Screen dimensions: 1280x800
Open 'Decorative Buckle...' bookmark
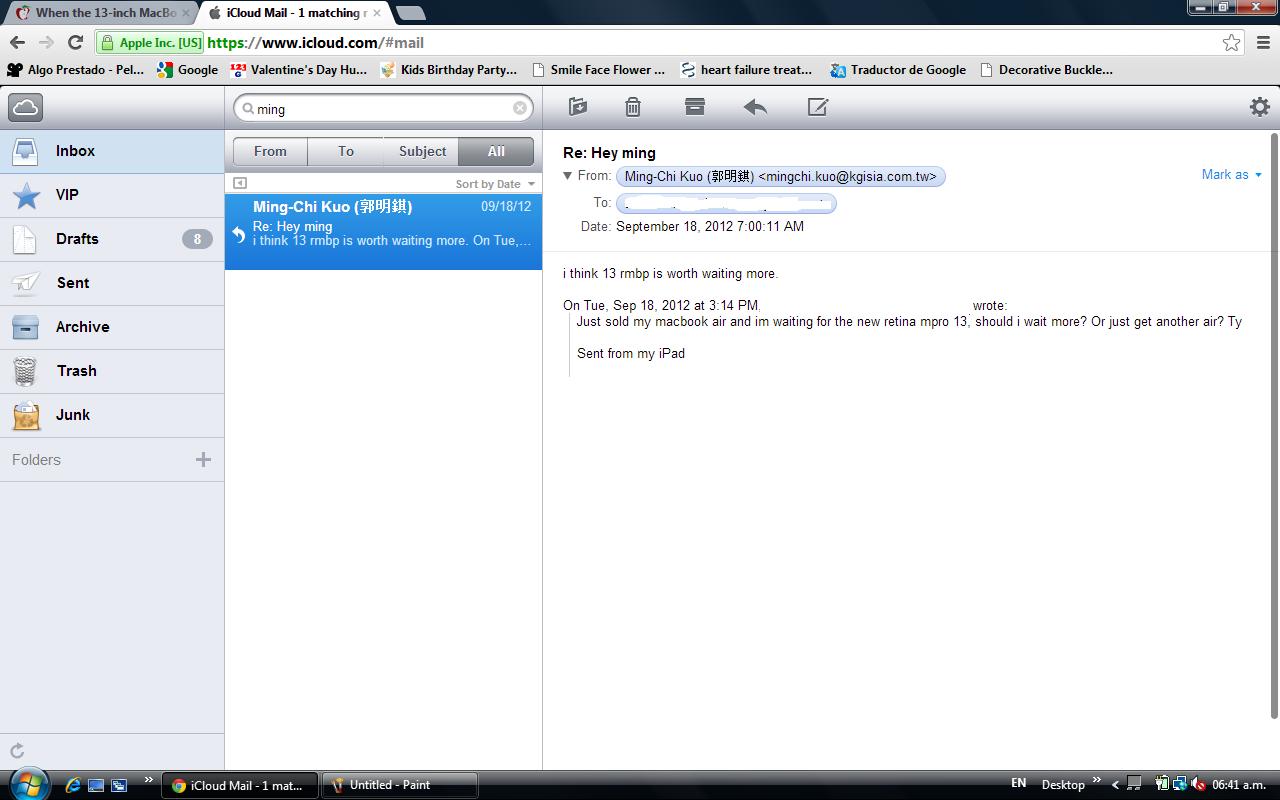coord(1046,70)
